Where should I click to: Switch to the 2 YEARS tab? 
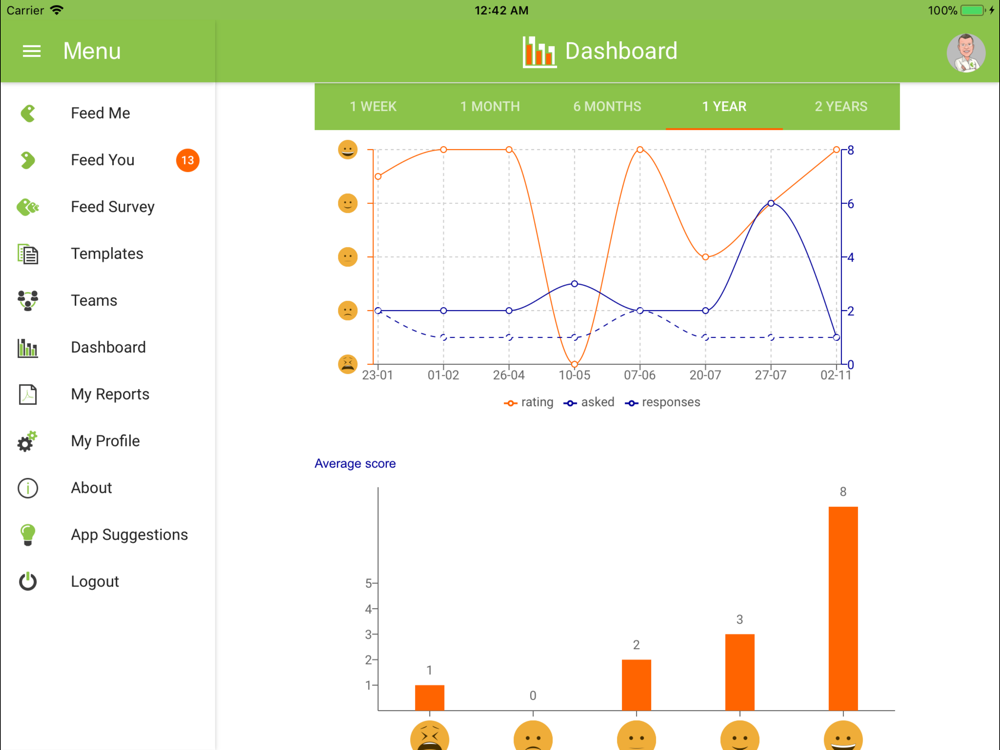point(841,107)
